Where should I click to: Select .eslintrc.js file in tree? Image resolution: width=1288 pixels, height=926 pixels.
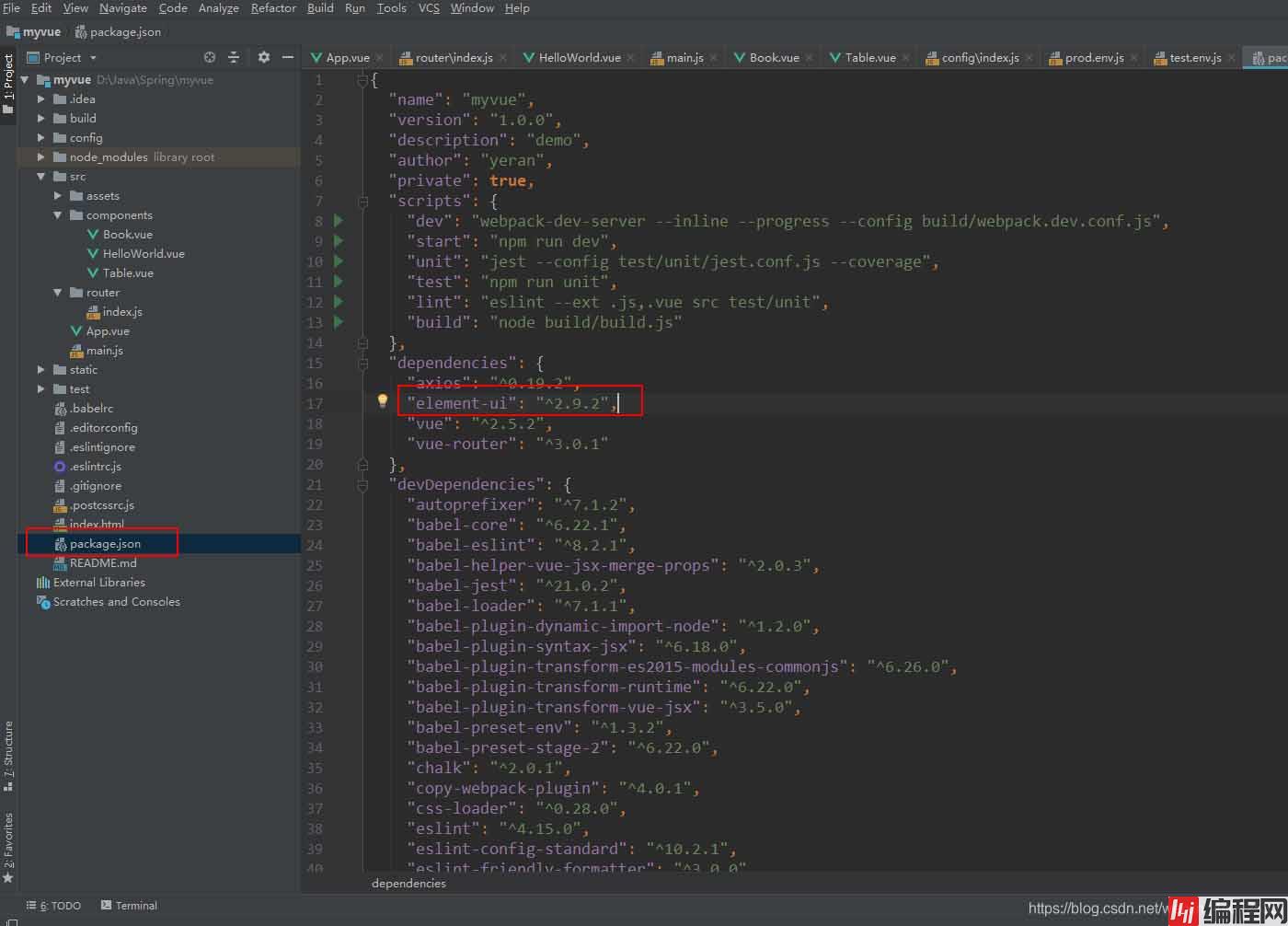pos(88,466)
